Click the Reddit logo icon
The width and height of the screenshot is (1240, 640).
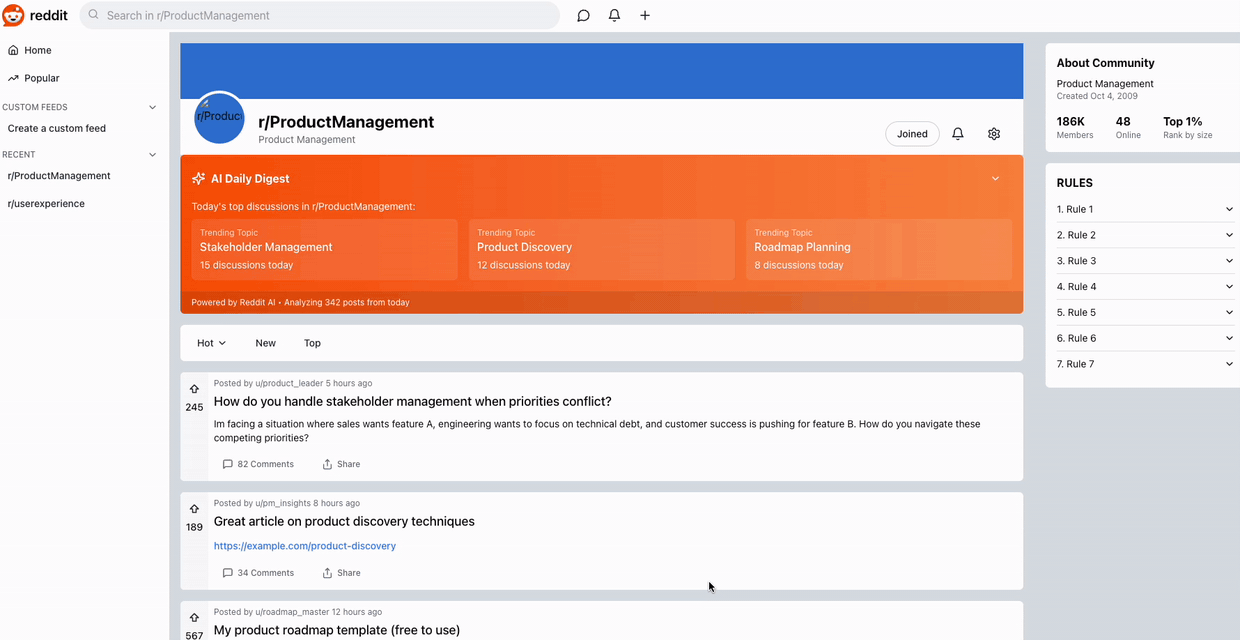[13, 15]
